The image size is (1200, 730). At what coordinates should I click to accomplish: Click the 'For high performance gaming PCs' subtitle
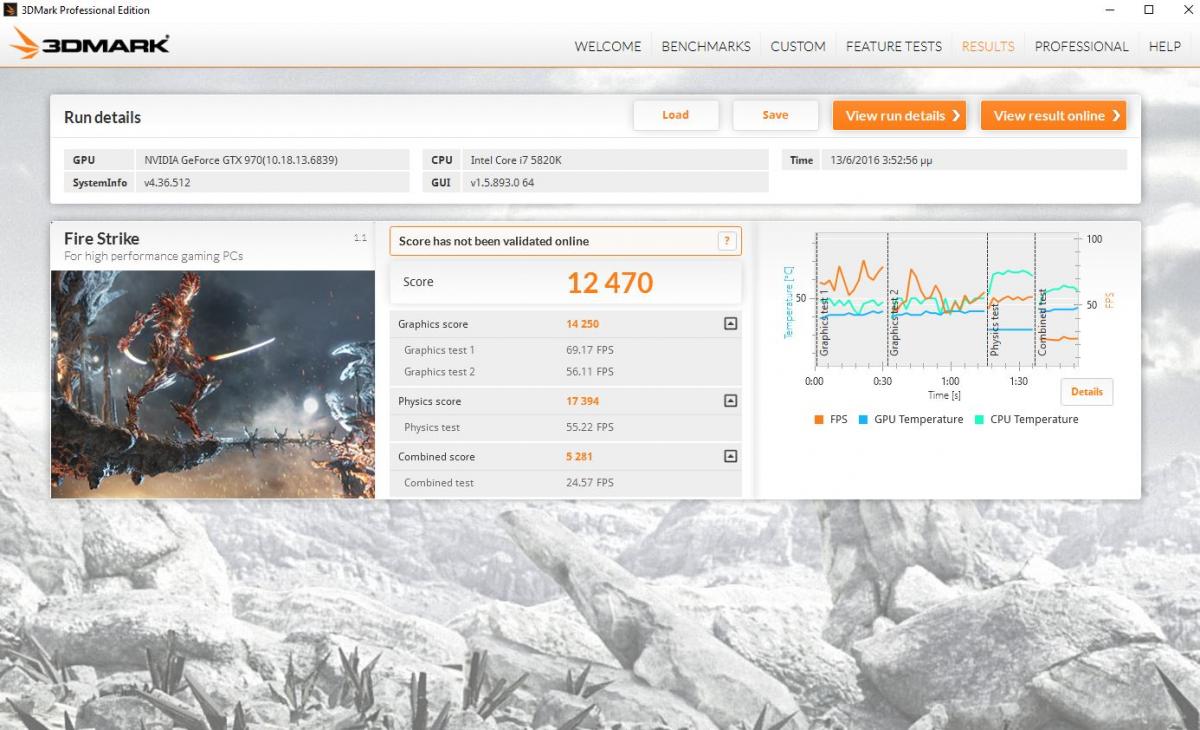pyautogui.click(x=154, y=256)
